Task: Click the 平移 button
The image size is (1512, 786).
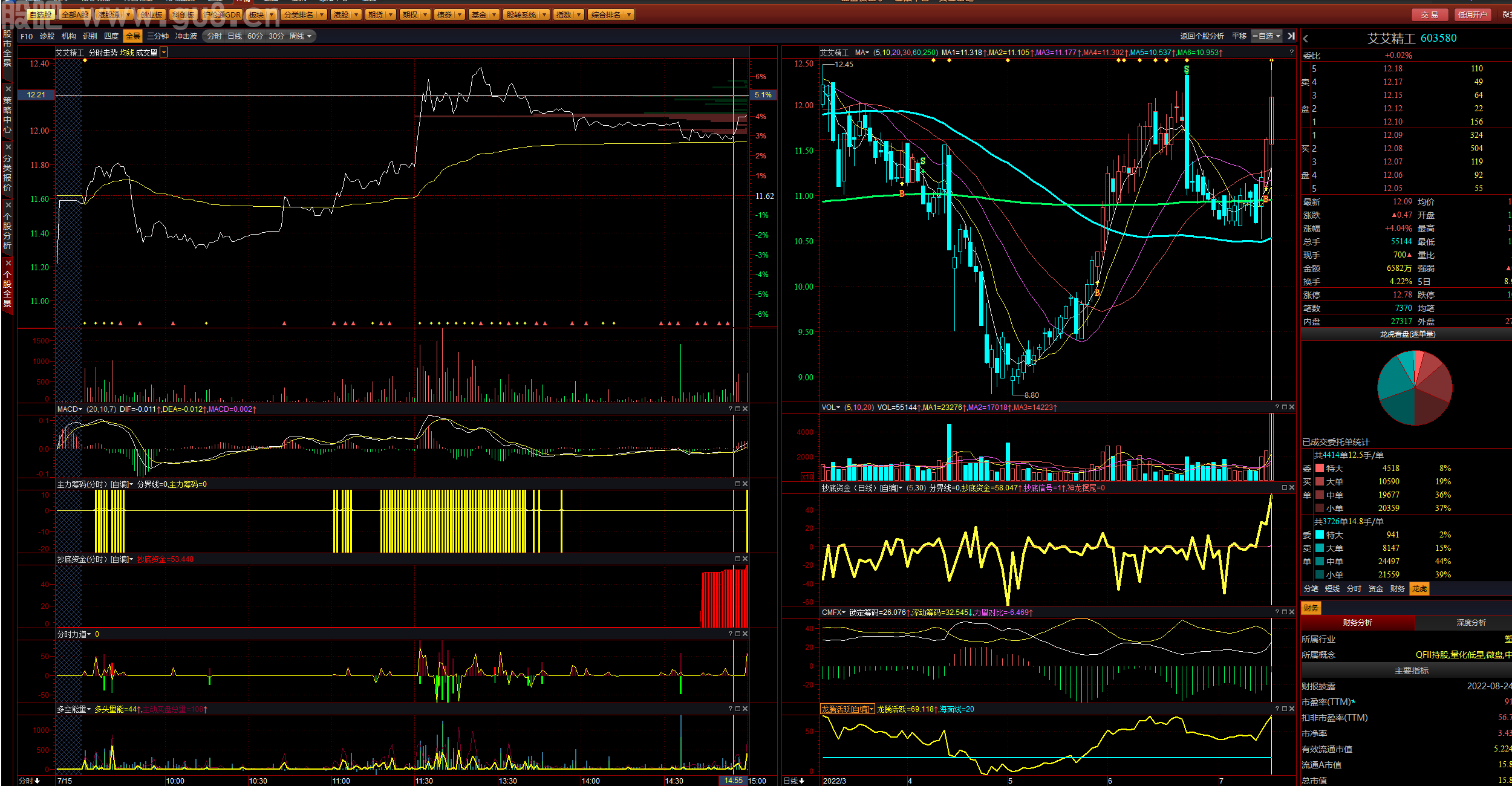Action: coord(1239,36)
